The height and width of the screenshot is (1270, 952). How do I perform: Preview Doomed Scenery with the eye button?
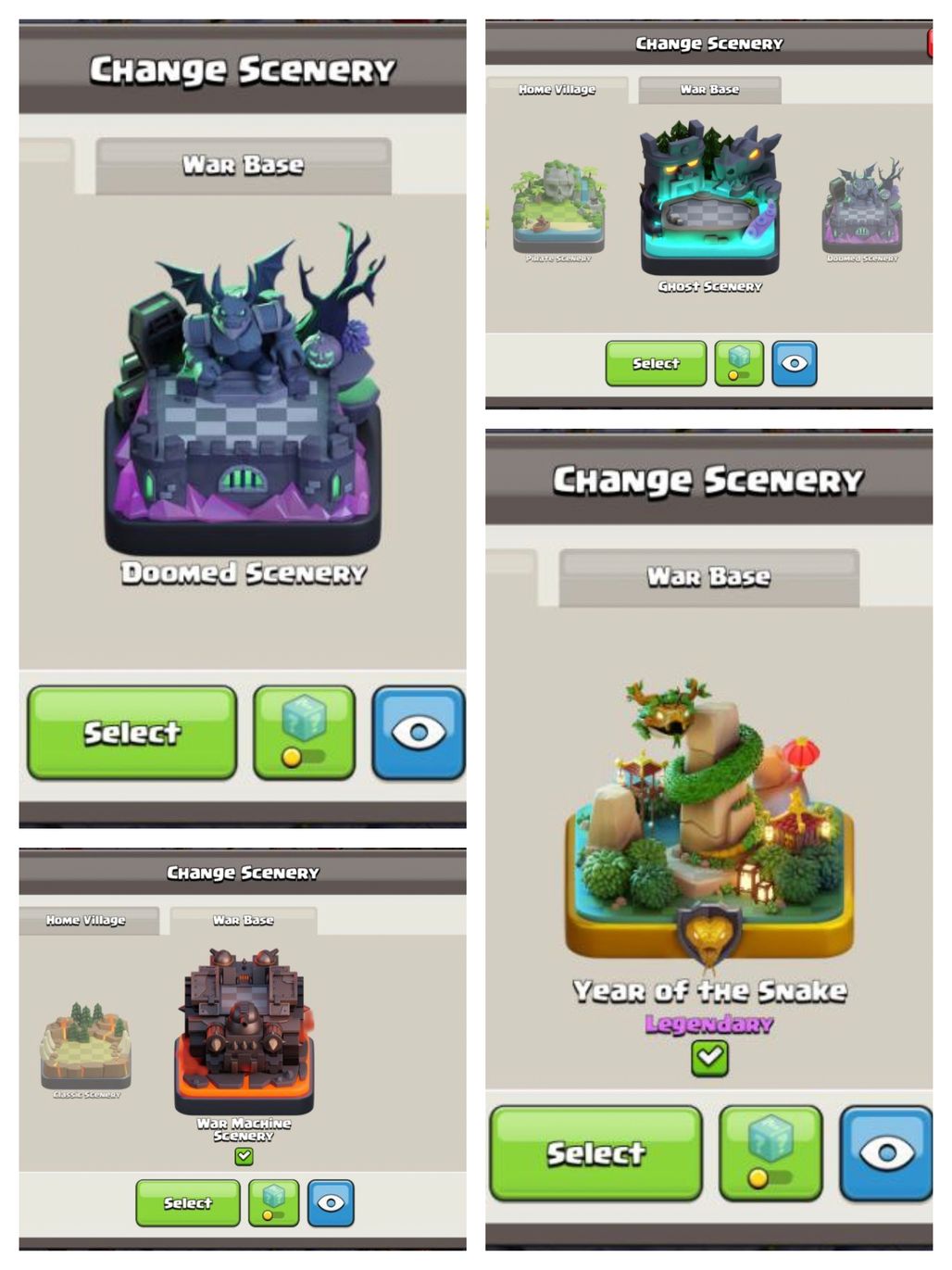pos(419,732)
